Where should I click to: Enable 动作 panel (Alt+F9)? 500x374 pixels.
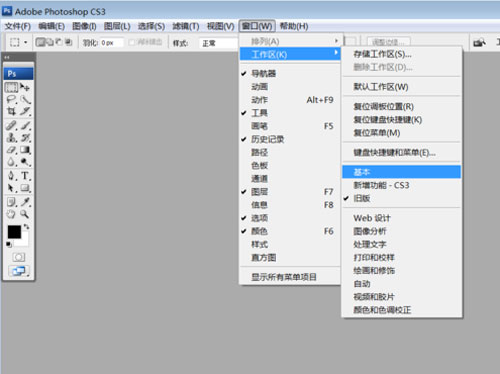(x=290, y=100)
